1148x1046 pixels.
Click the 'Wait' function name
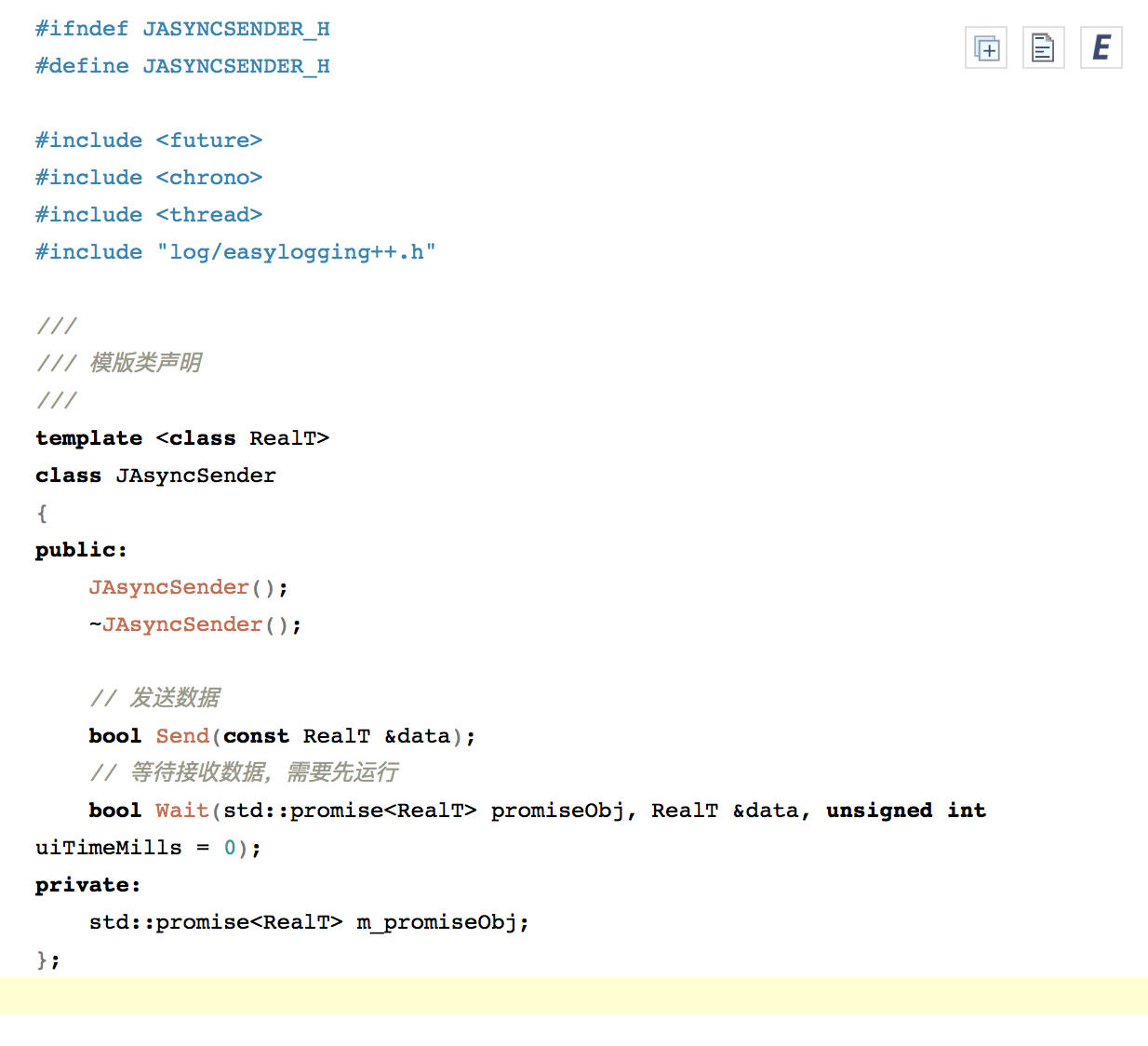pyautogui.click(x=182, y=811)
